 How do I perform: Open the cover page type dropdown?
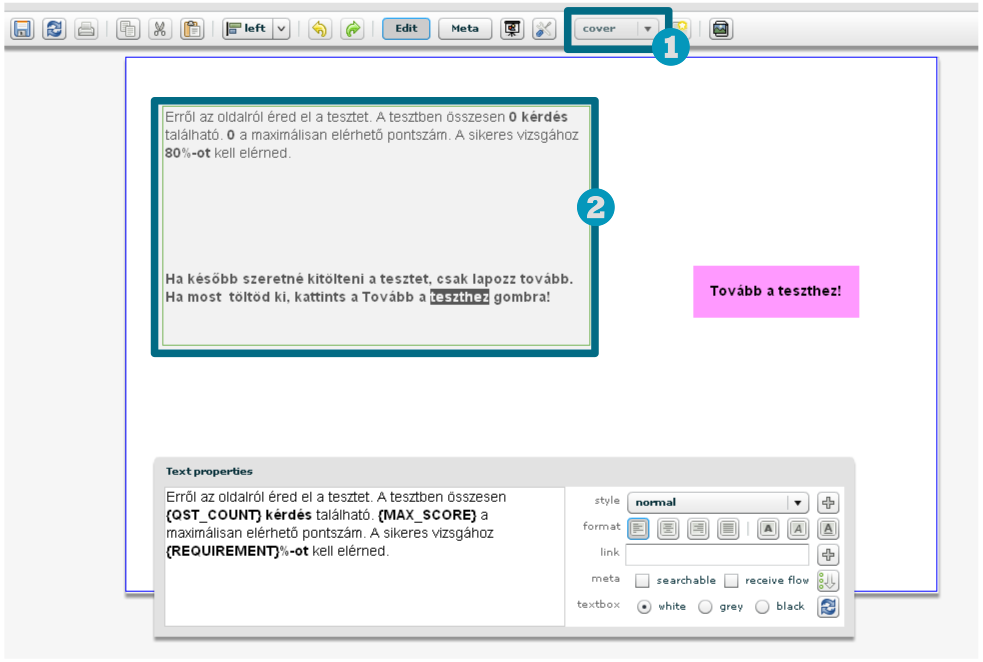648,29
